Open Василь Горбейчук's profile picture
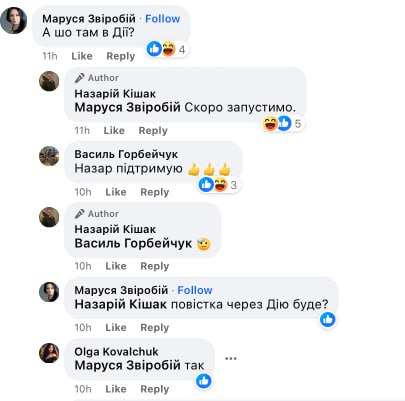Image resolution: width=405 pixels, height=401 pixels. click(x=49, y=156)
